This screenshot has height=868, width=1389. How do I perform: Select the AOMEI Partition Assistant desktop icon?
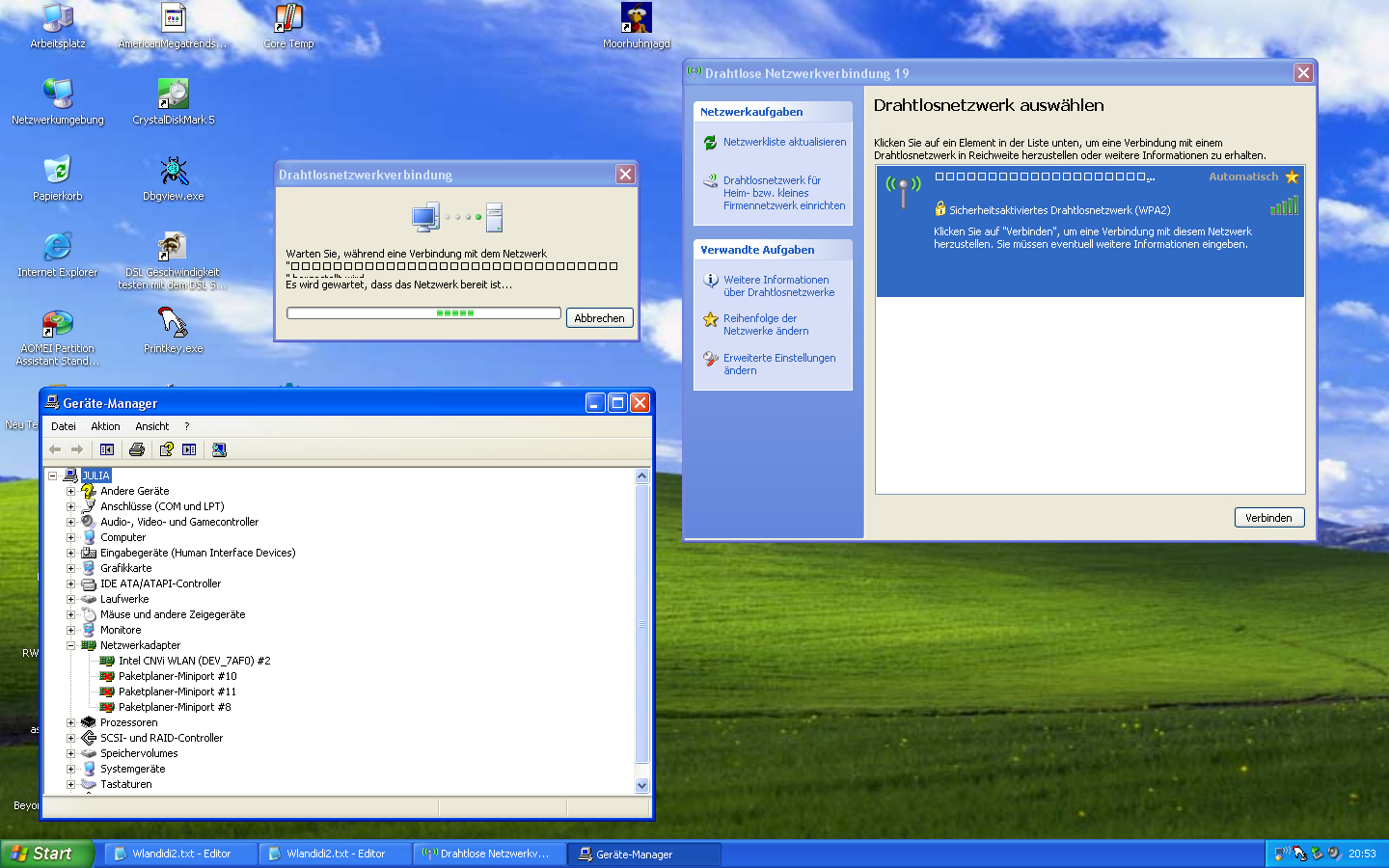(58, 338)
